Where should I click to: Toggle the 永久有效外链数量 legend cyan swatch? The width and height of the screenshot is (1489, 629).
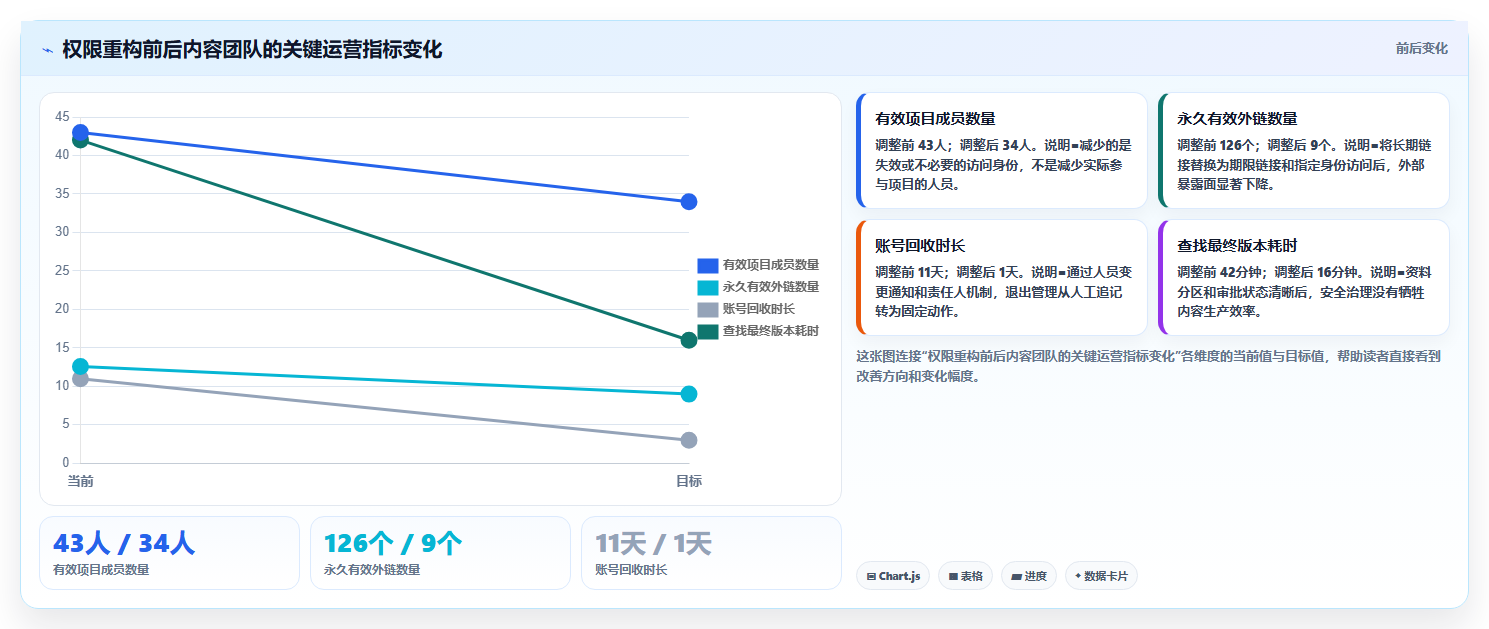tap(708, 287)
